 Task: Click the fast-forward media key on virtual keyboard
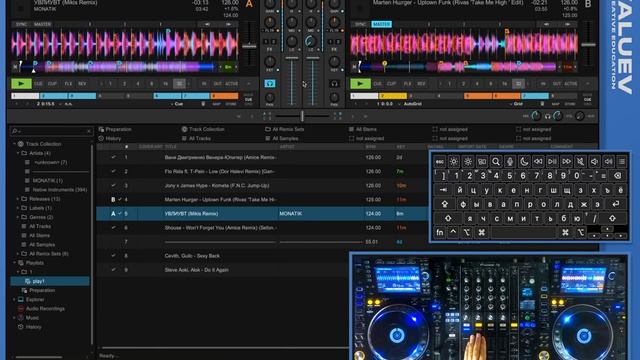tap(567, 162)
